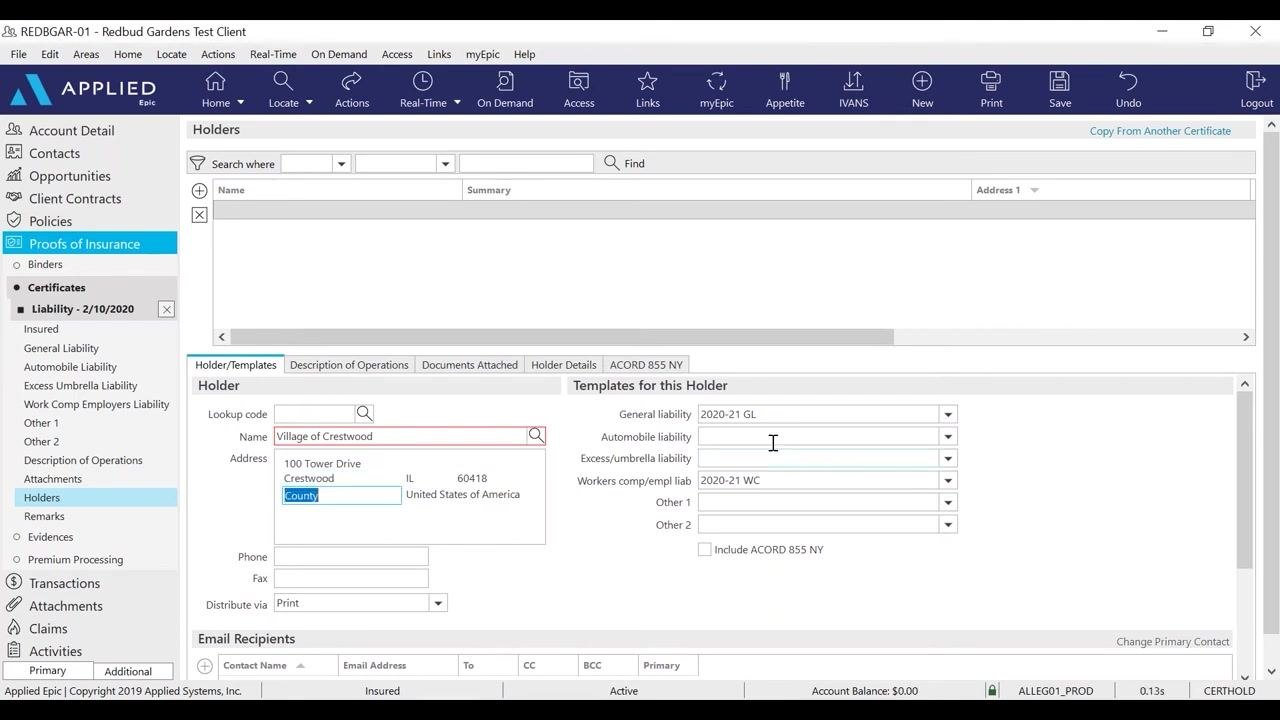Screen dimensions: 1280x720
Task: Click the Print toolbar icon
Action: pos(991,81)
